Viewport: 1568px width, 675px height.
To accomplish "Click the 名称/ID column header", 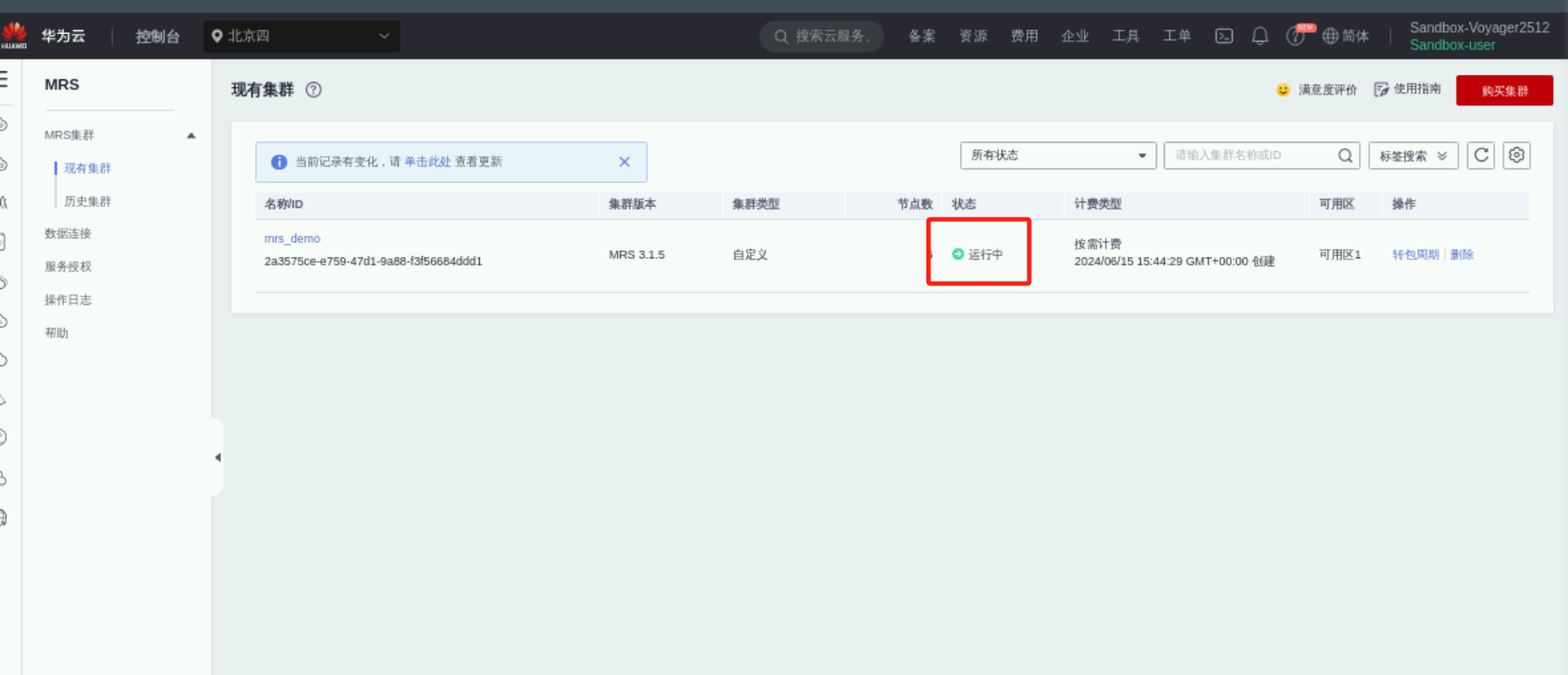I will coord(284,204).
